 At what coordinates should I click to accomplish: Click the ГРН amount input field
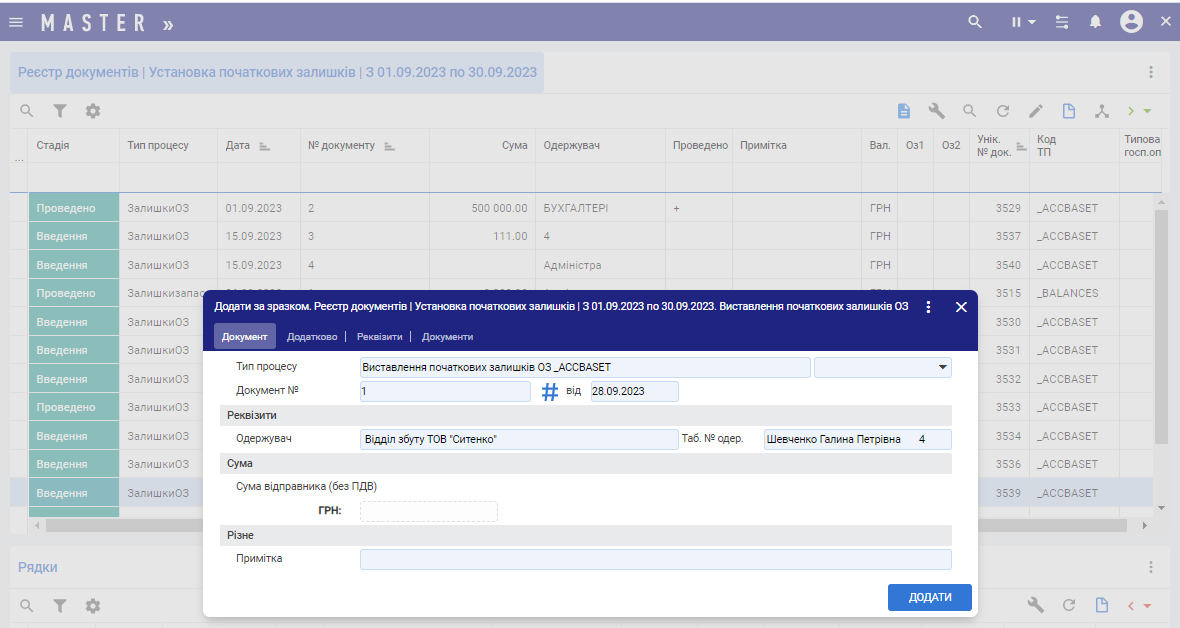tap(428, 511)
